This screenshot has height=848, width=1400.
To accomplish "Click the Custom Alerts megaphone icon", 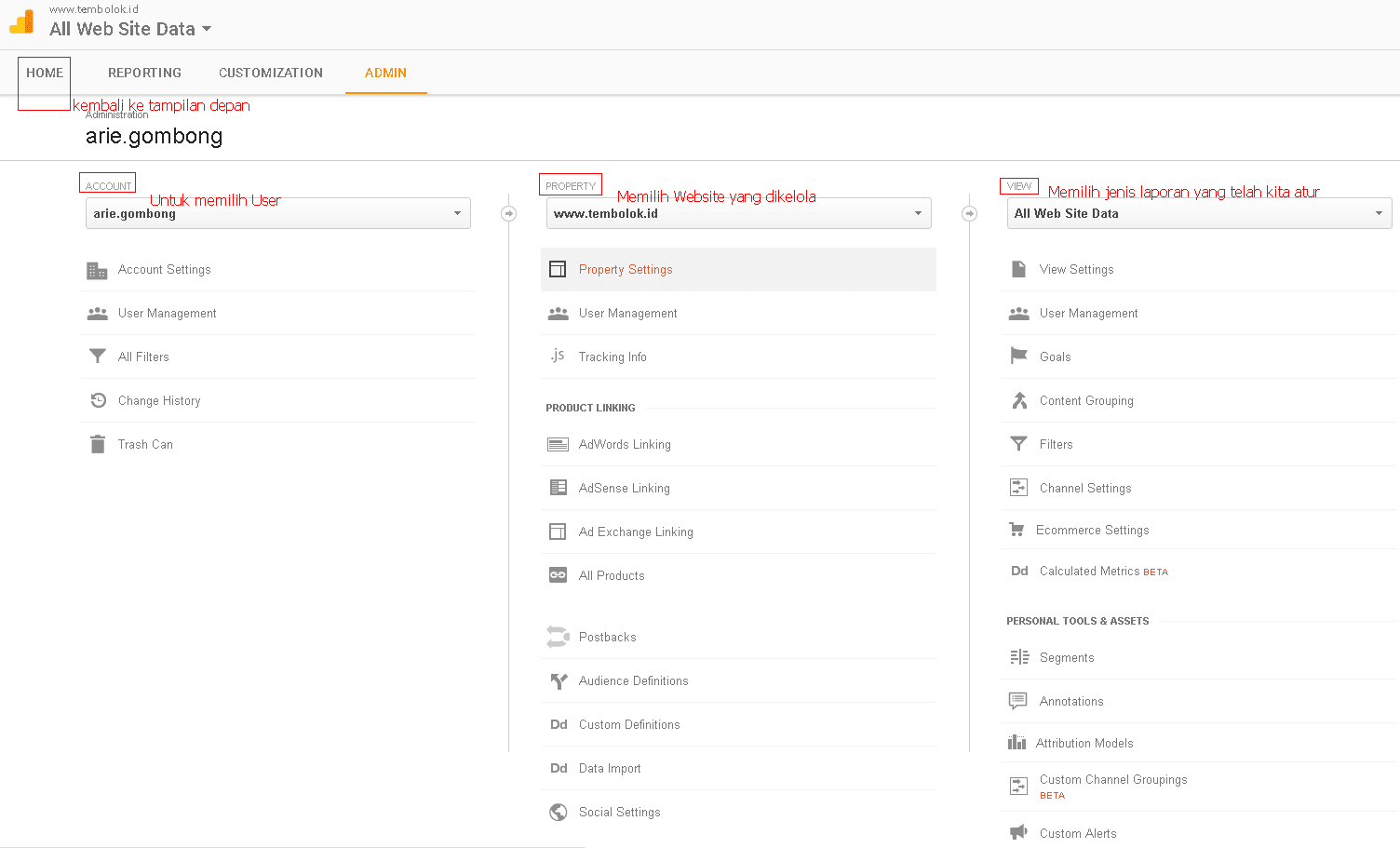I will (x=1018, y=832).
